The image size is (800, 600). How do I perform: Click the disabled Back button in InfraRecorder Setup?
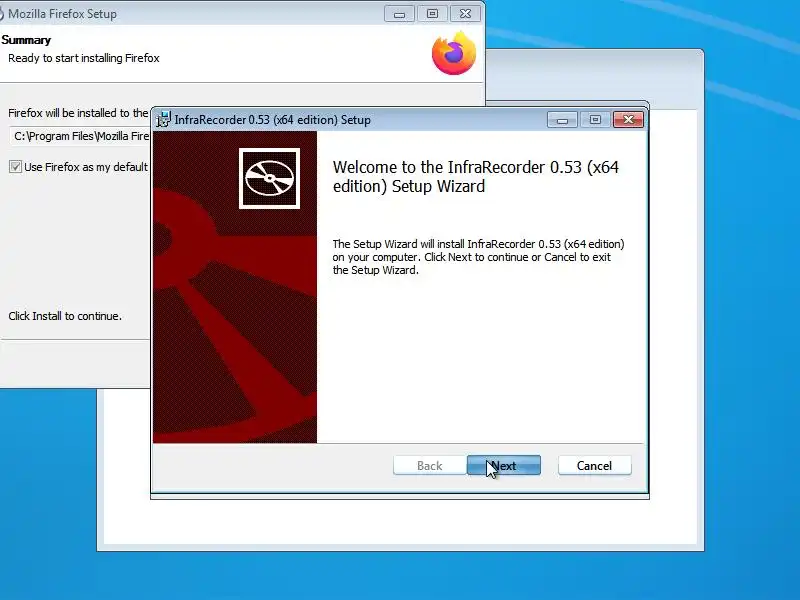[430, 465]
